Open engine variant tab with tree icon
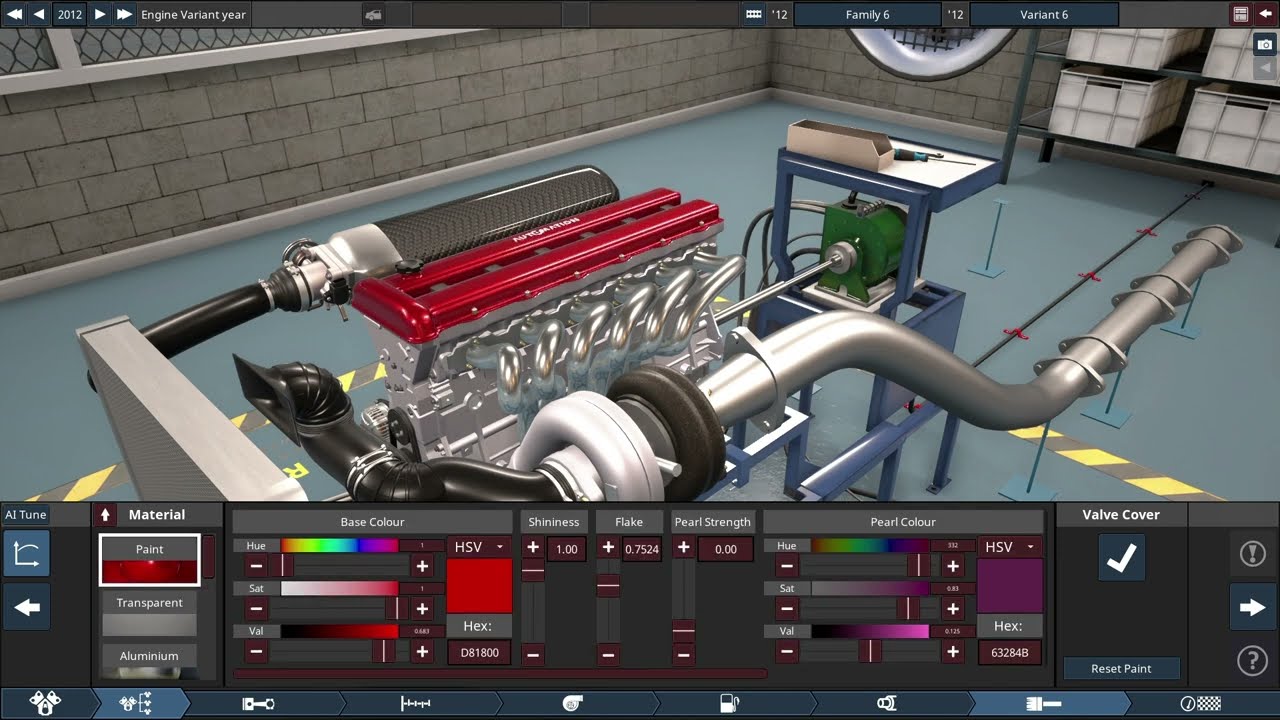1280x720 pixels. [135, 704]
